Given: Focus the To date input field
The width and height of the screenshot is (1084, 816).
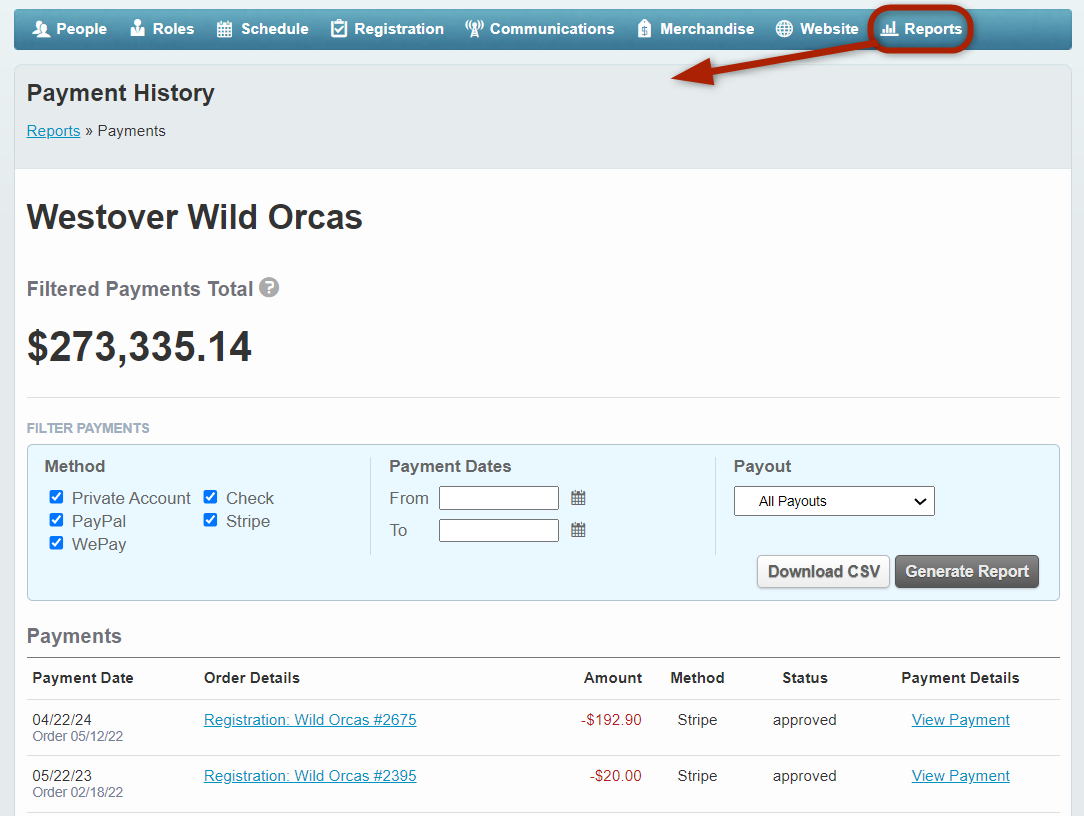Looking at the screenshot, I should [x=498, y=530].
